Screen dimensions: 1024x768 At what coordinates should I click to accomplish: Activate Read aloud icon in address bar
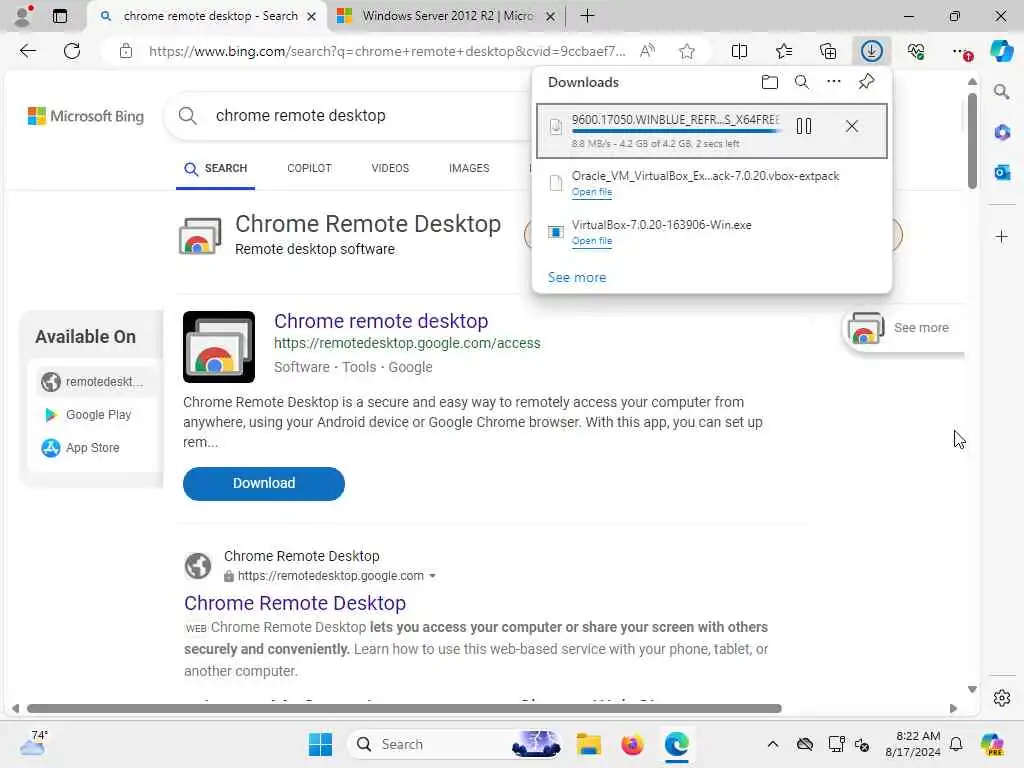[x=647, y=51]
